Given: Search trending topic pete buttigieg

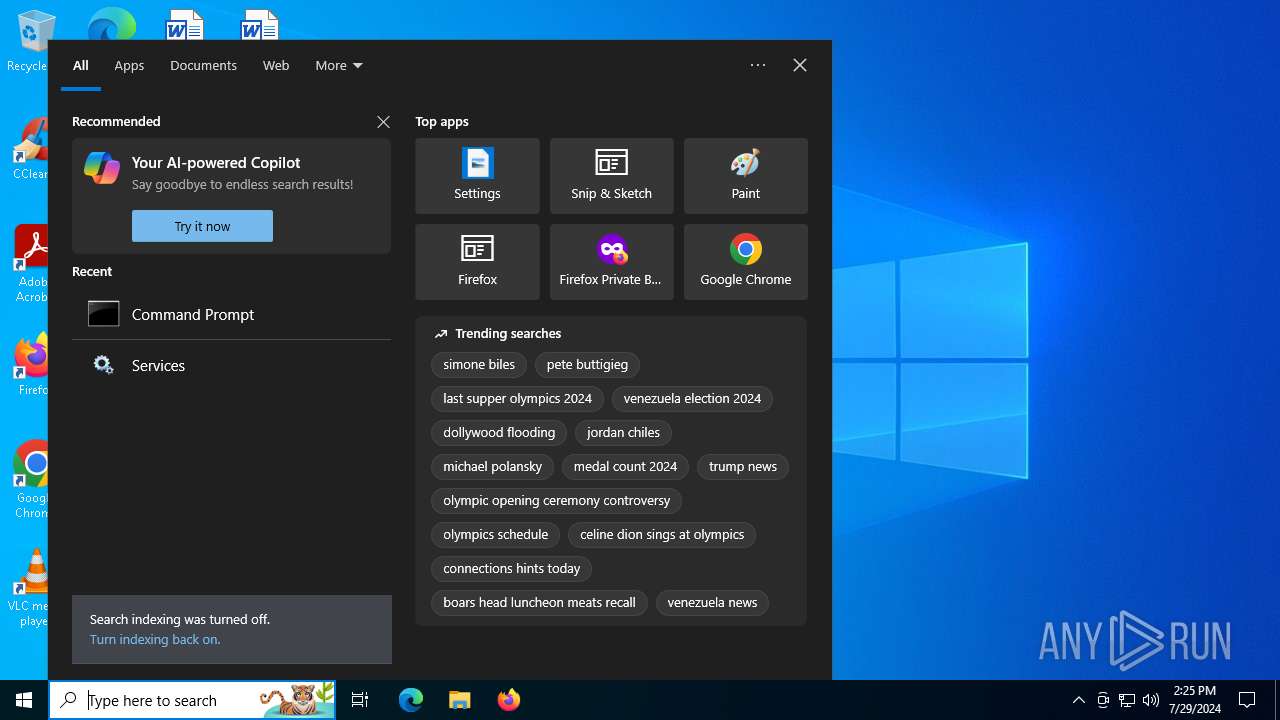Looking at the screenshot, I should pos(587,365).
